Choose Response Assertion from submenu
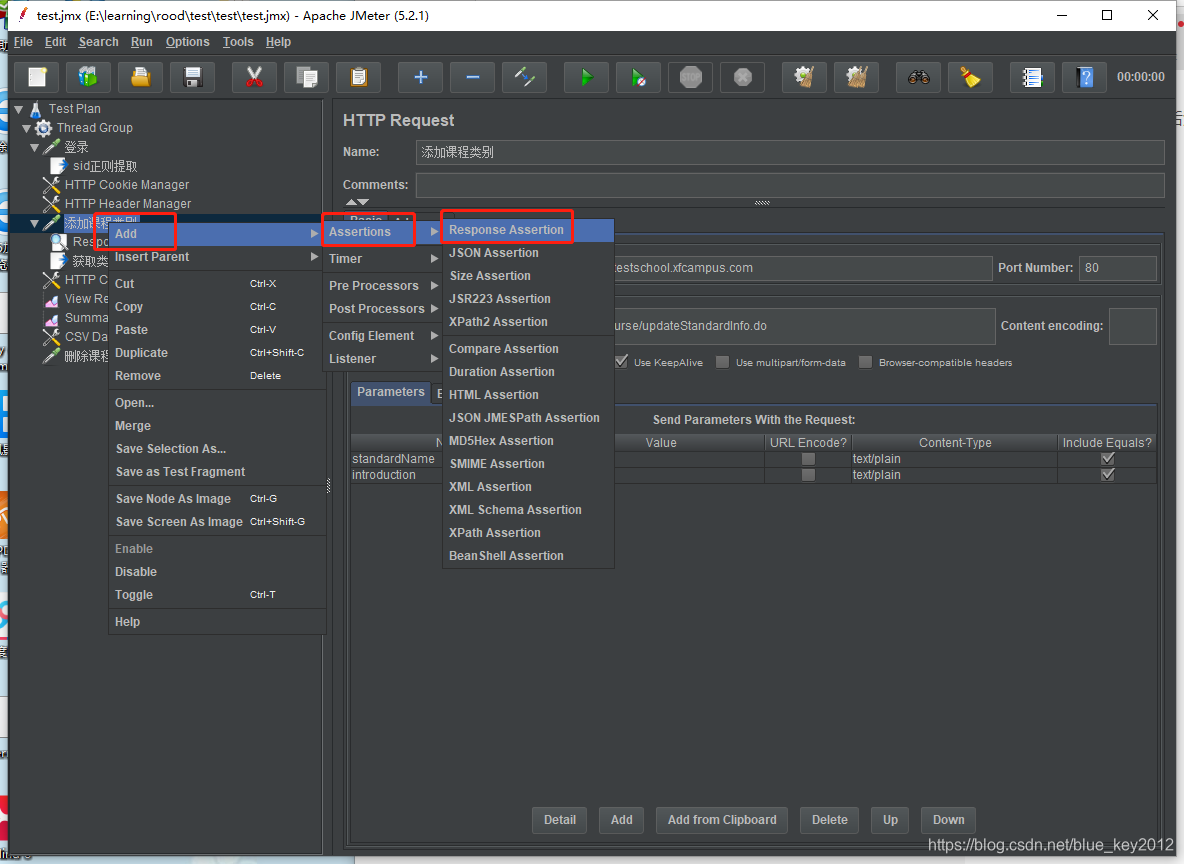Image resolution: width=1184 pixels, height=864 pixels. (528, 230)
